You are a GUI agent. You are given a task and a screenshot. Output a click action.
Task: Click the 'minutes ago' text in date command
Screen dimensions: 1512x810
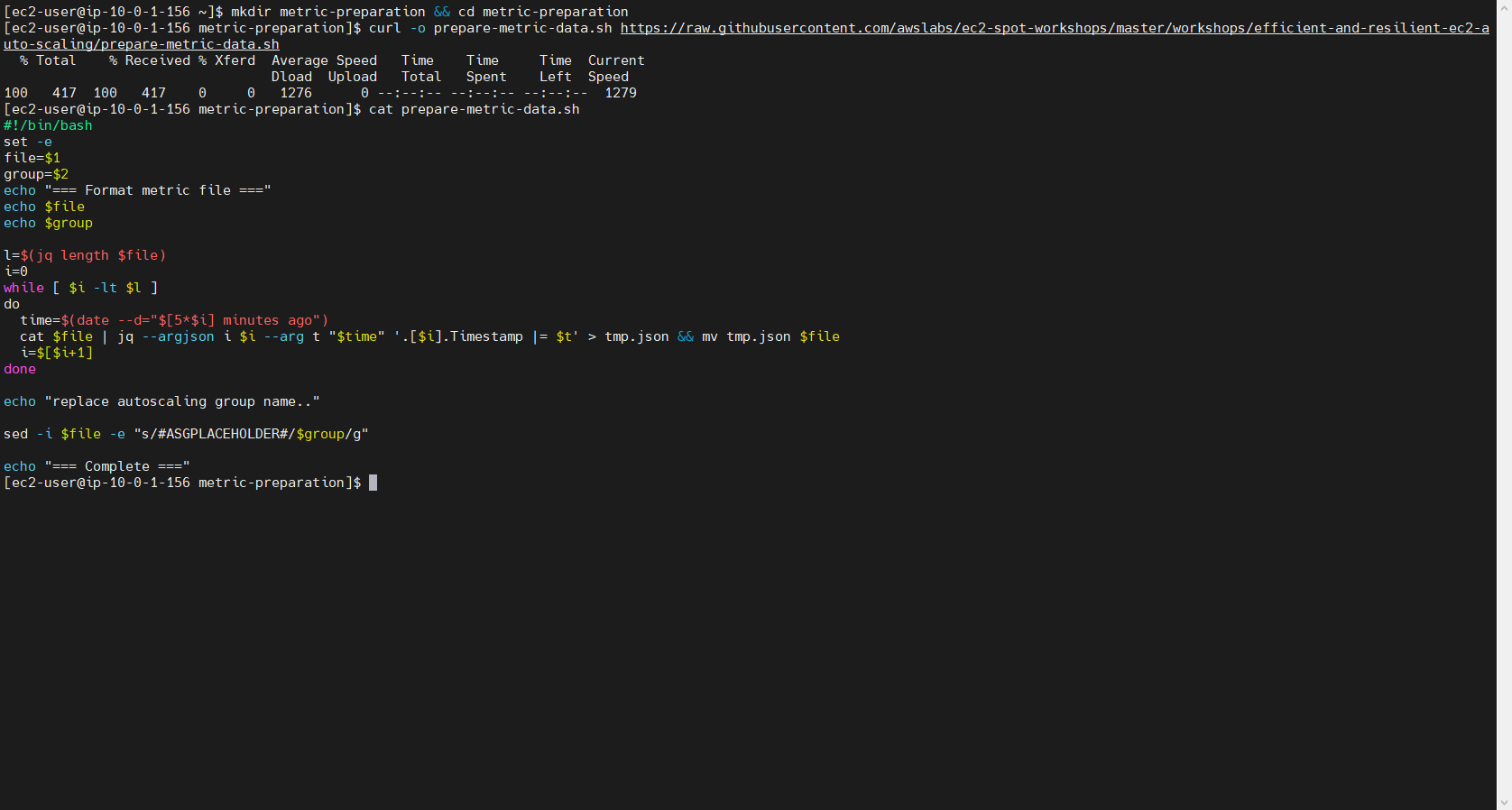point(267,320)
